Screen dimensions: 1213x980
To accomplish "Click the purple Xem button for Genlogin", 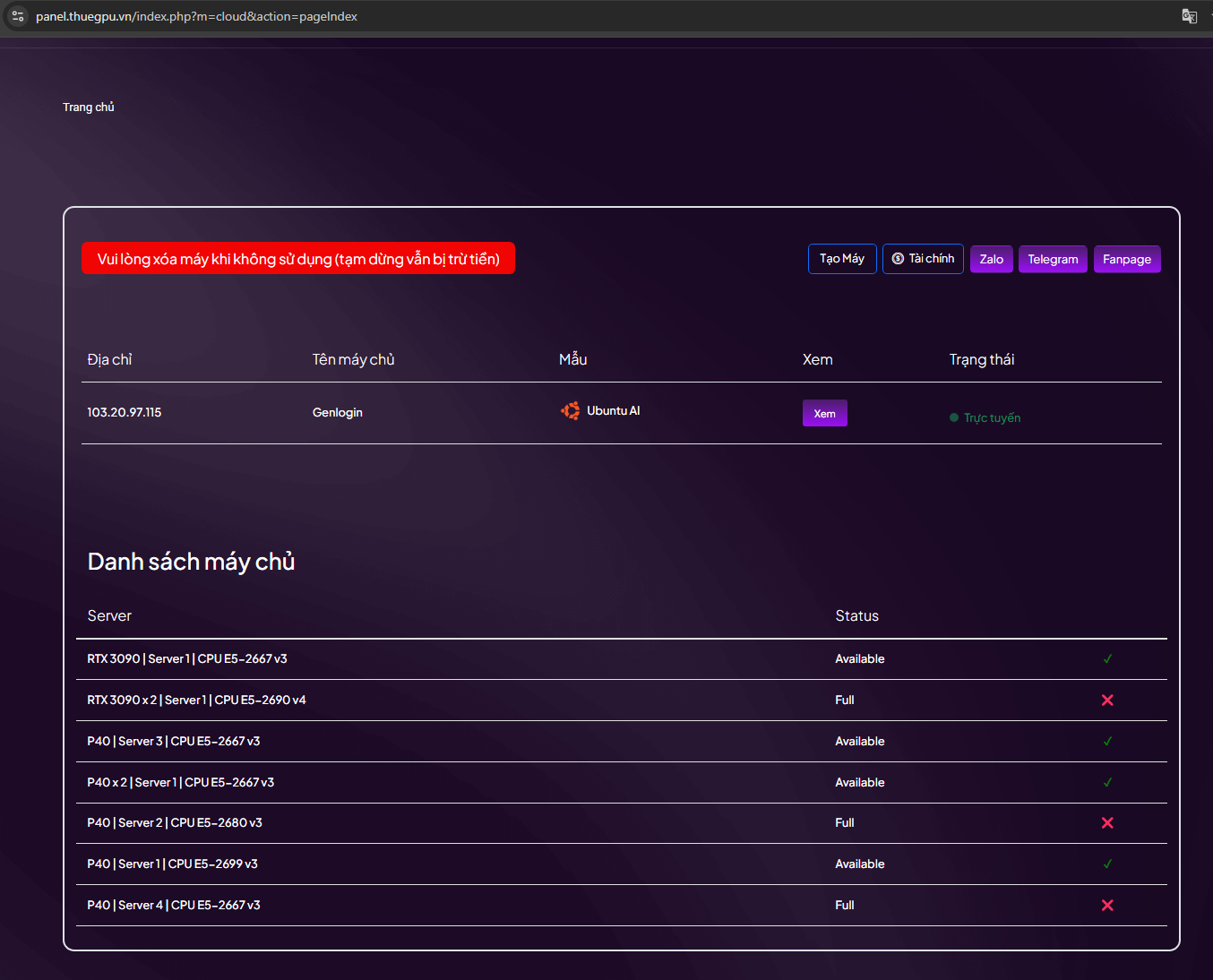I will (x=824, y=413).
